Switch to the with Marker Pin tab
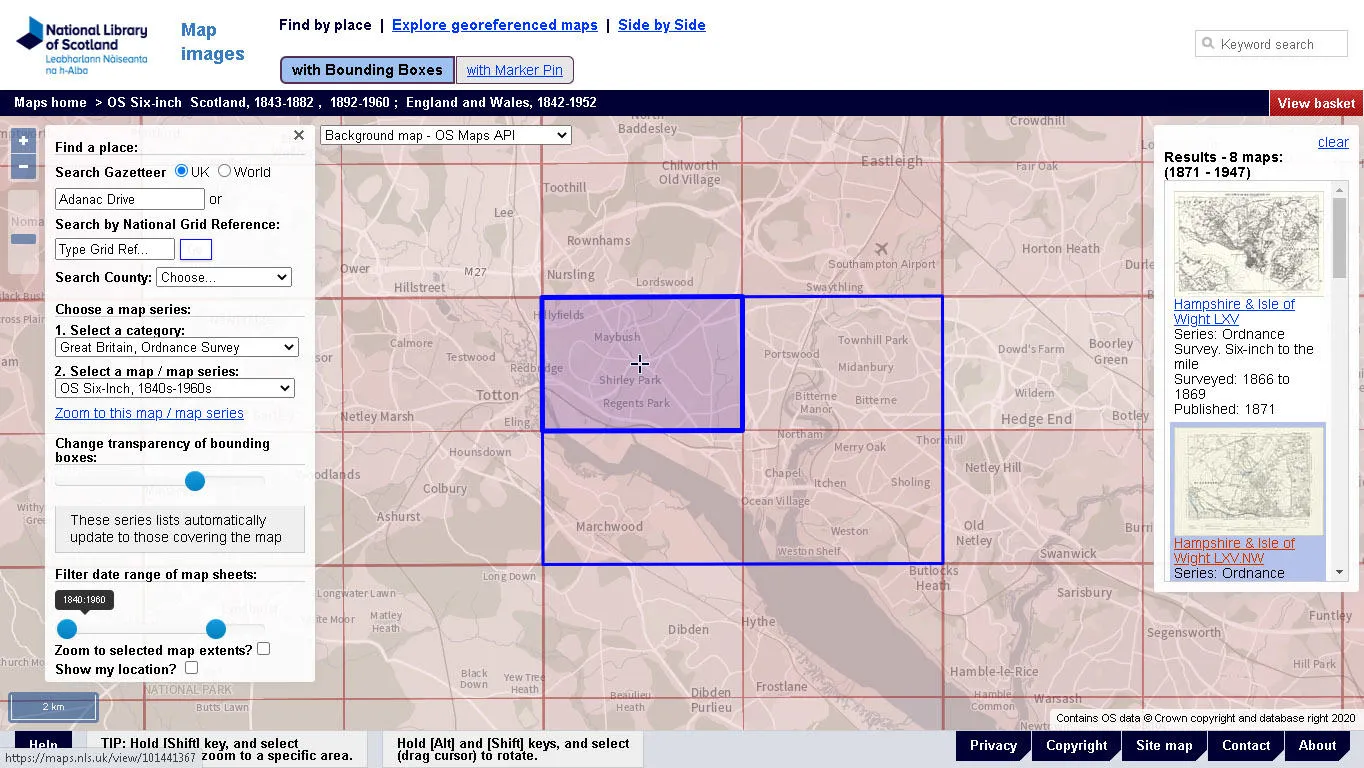The image size is (1364, 768). (515, 70)
